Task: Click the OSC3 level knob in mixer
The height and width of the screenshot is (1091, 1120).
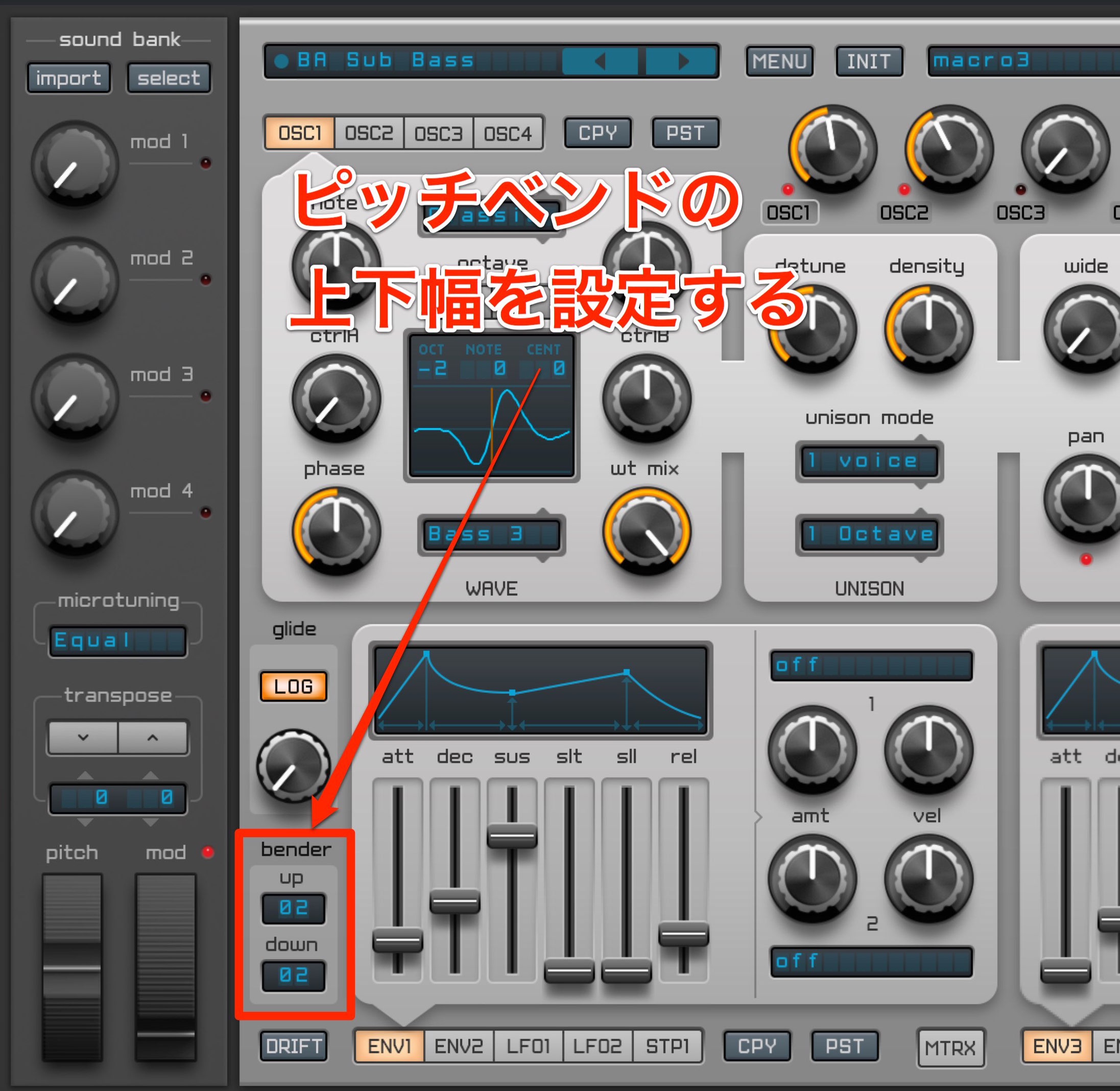Action: click(1065, 150)
